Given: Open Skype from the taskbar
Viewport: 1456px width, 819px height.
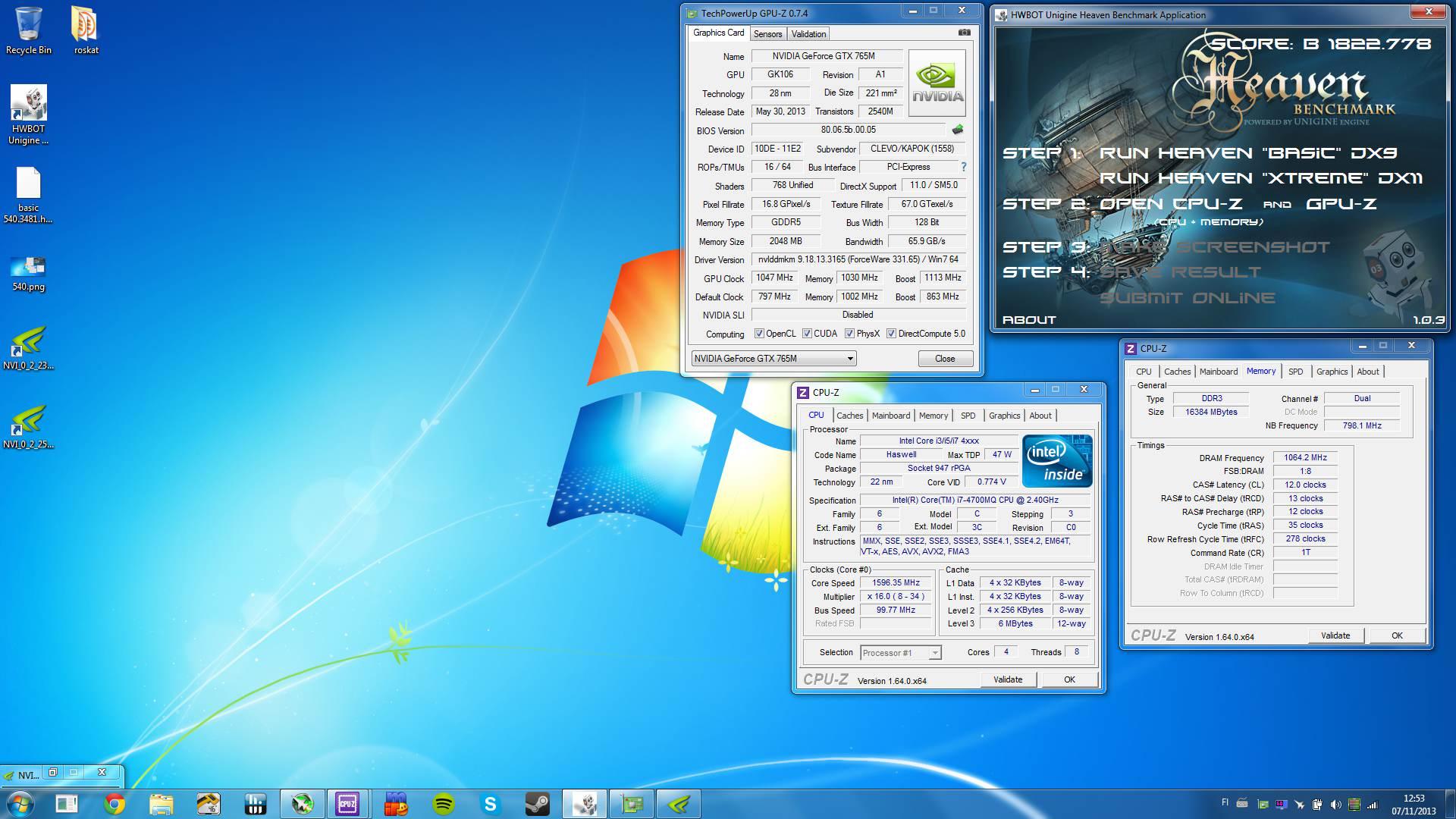Looking at the screenshot, I should tap(491, 804).
